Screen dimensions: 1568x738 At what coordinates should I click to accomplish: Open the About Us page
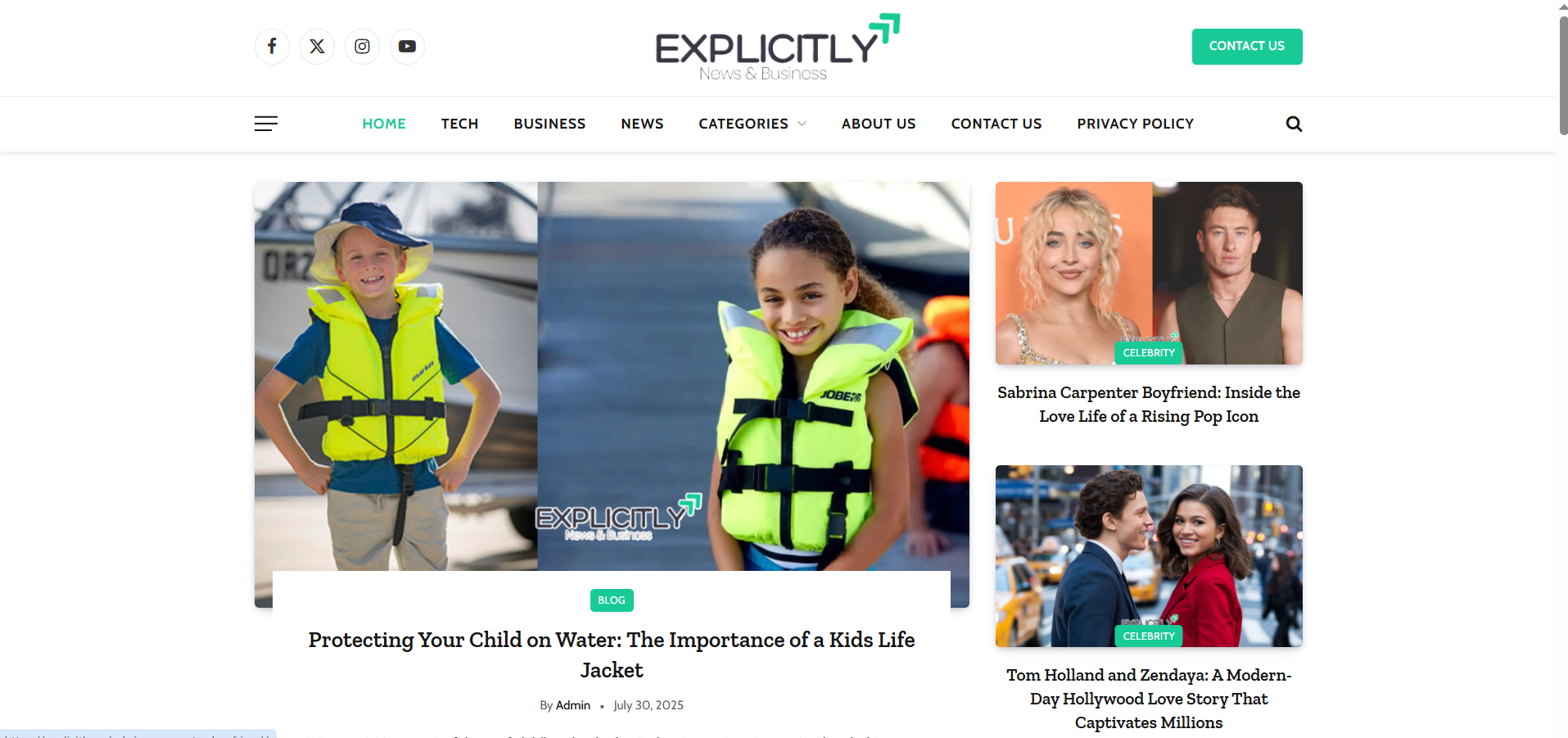(879, 124)
